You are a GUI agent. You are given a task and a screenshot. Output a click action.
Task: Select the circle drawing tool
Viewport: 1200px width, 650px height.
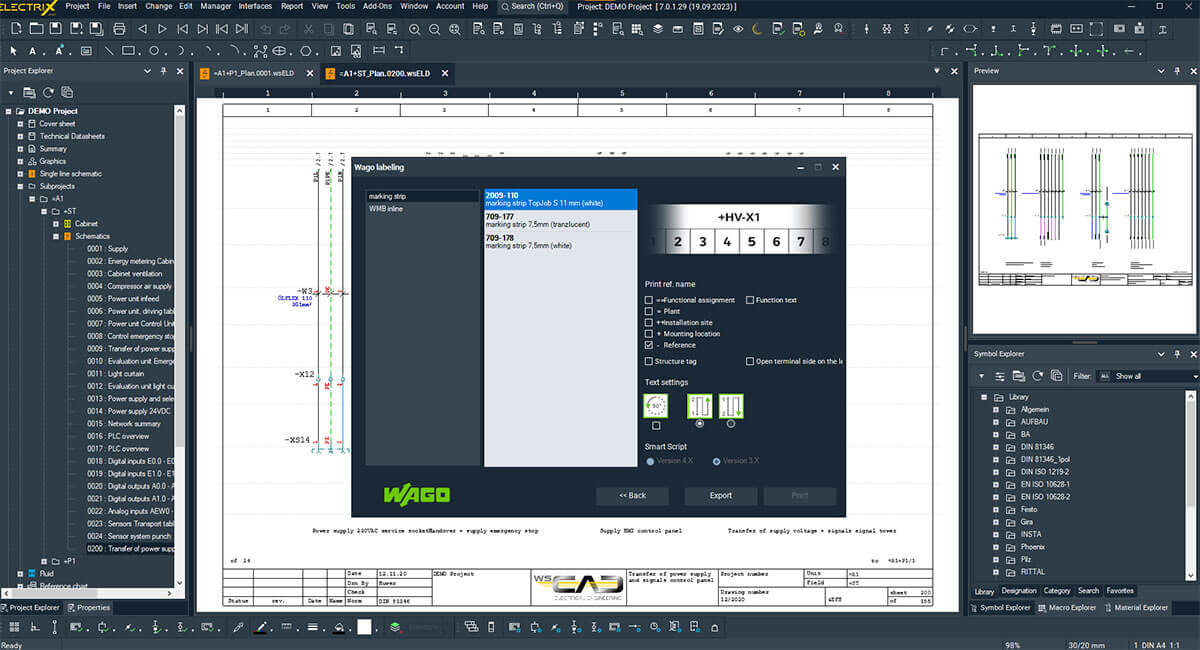(154, 50)
